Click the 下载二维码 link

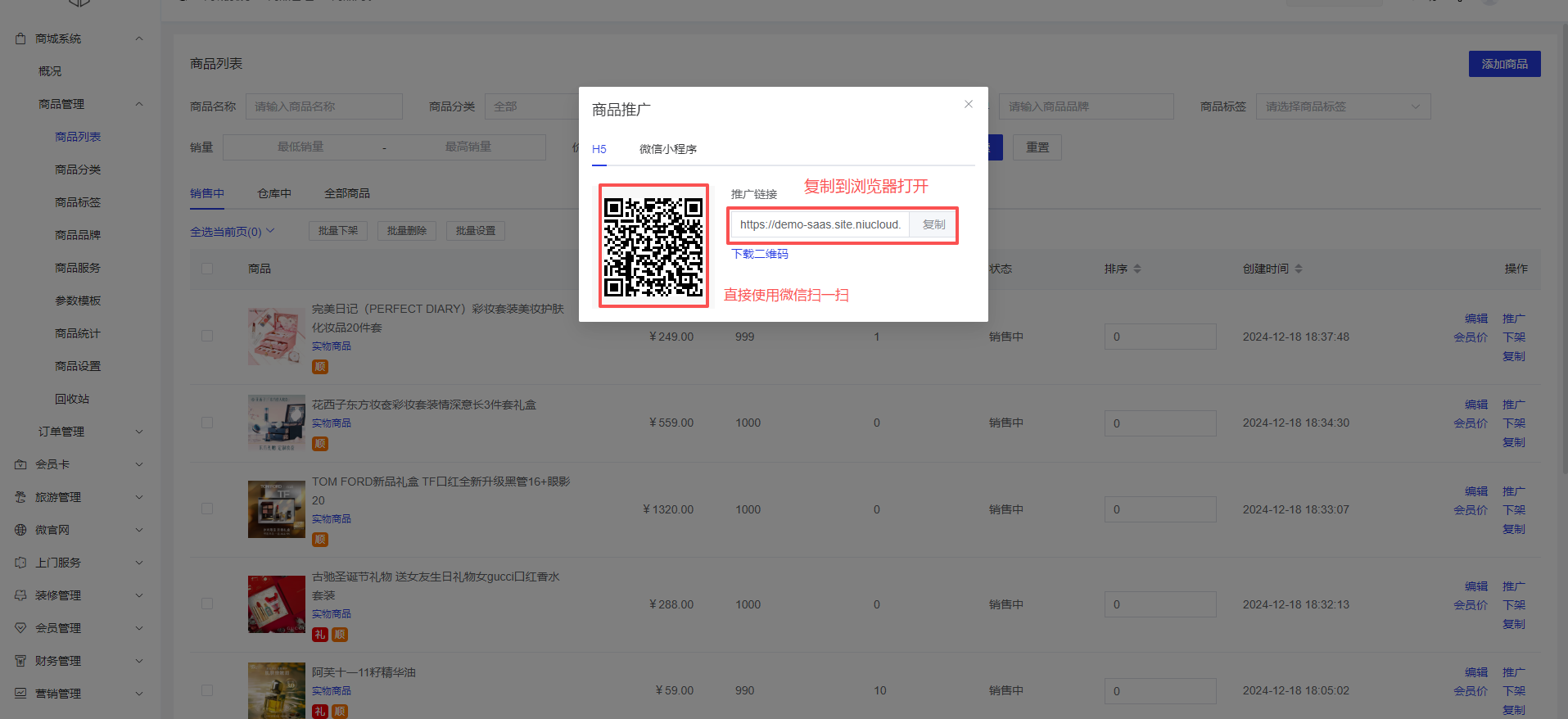click(x=760, y=254)
